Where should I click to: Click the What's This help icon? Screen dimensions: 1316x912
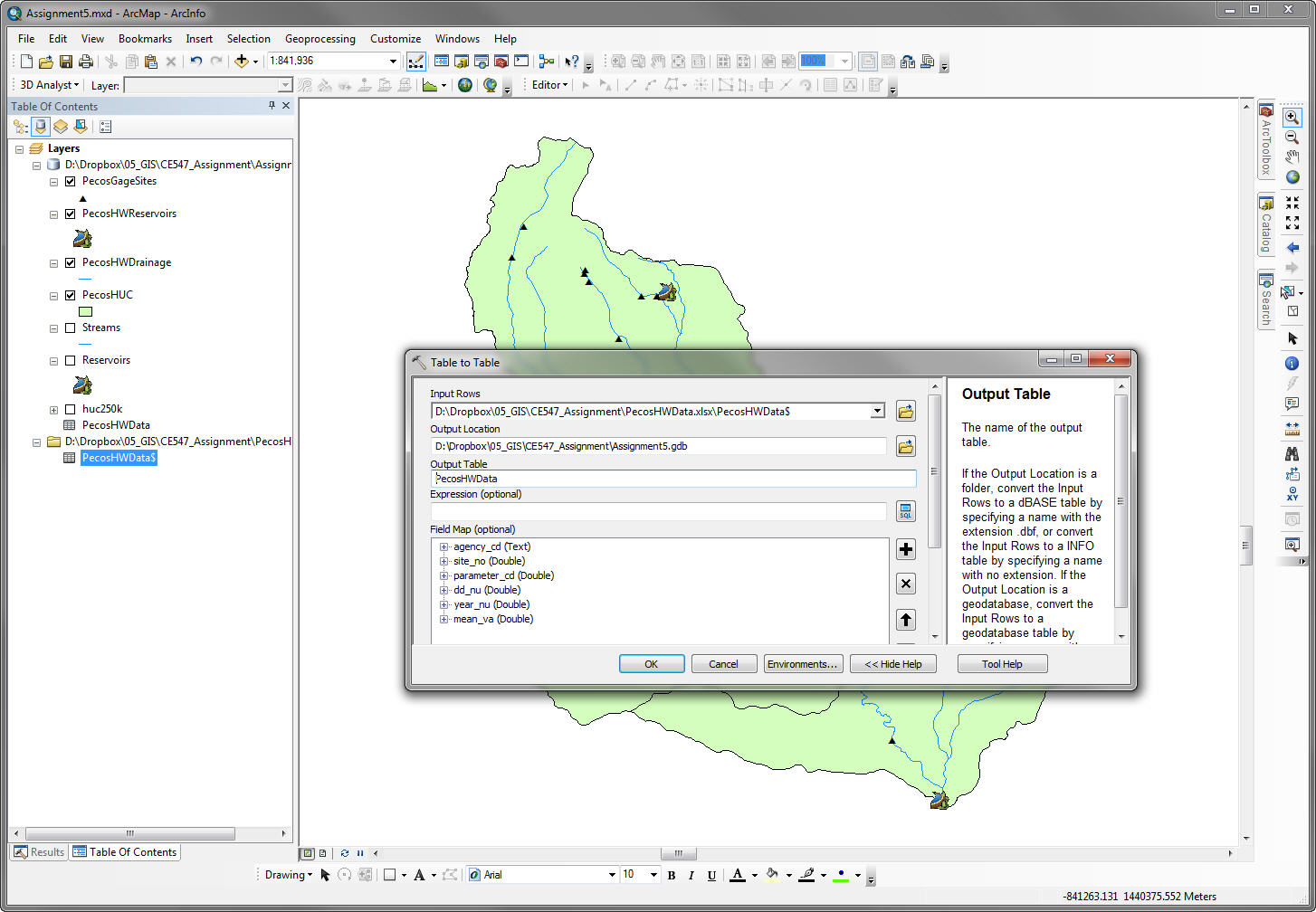tap(572, 62)
